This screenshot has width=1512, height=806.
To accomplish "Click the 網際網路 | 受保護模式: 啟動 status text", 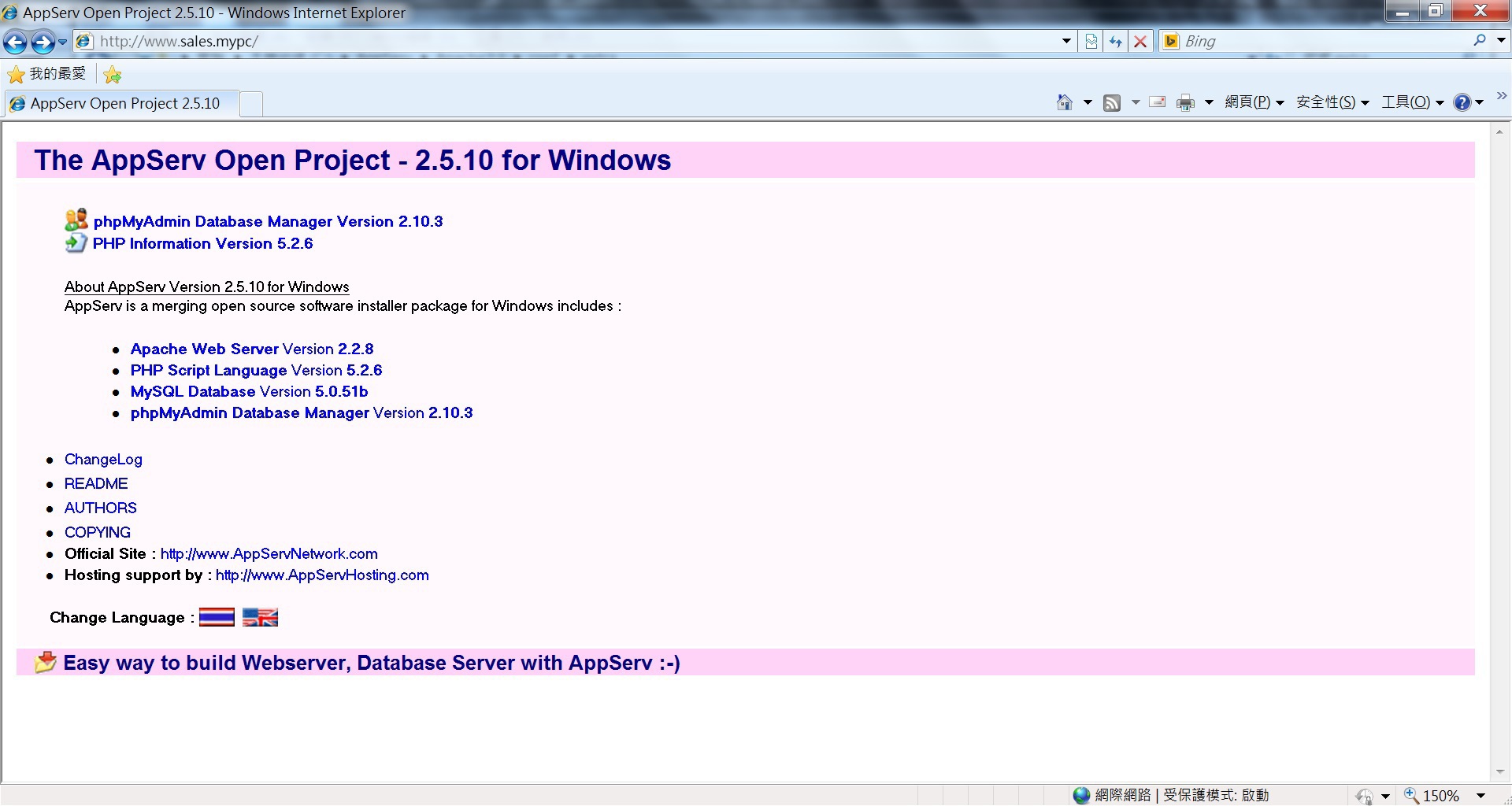I will pyautogui.click(x=1182, y=795).
